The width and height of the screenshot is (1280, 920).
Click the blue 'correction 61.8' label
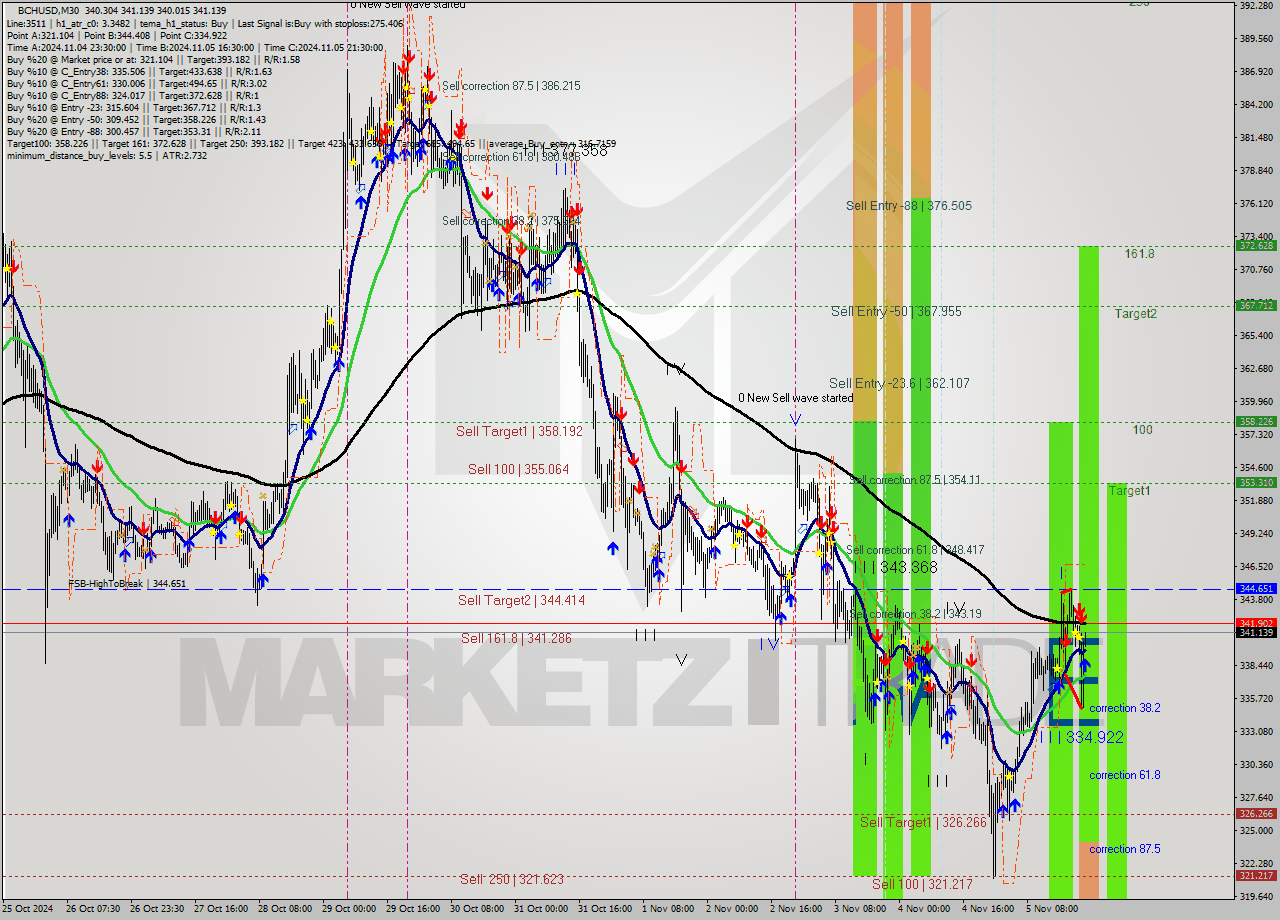pyautogui.click(x=1124, y=775)
